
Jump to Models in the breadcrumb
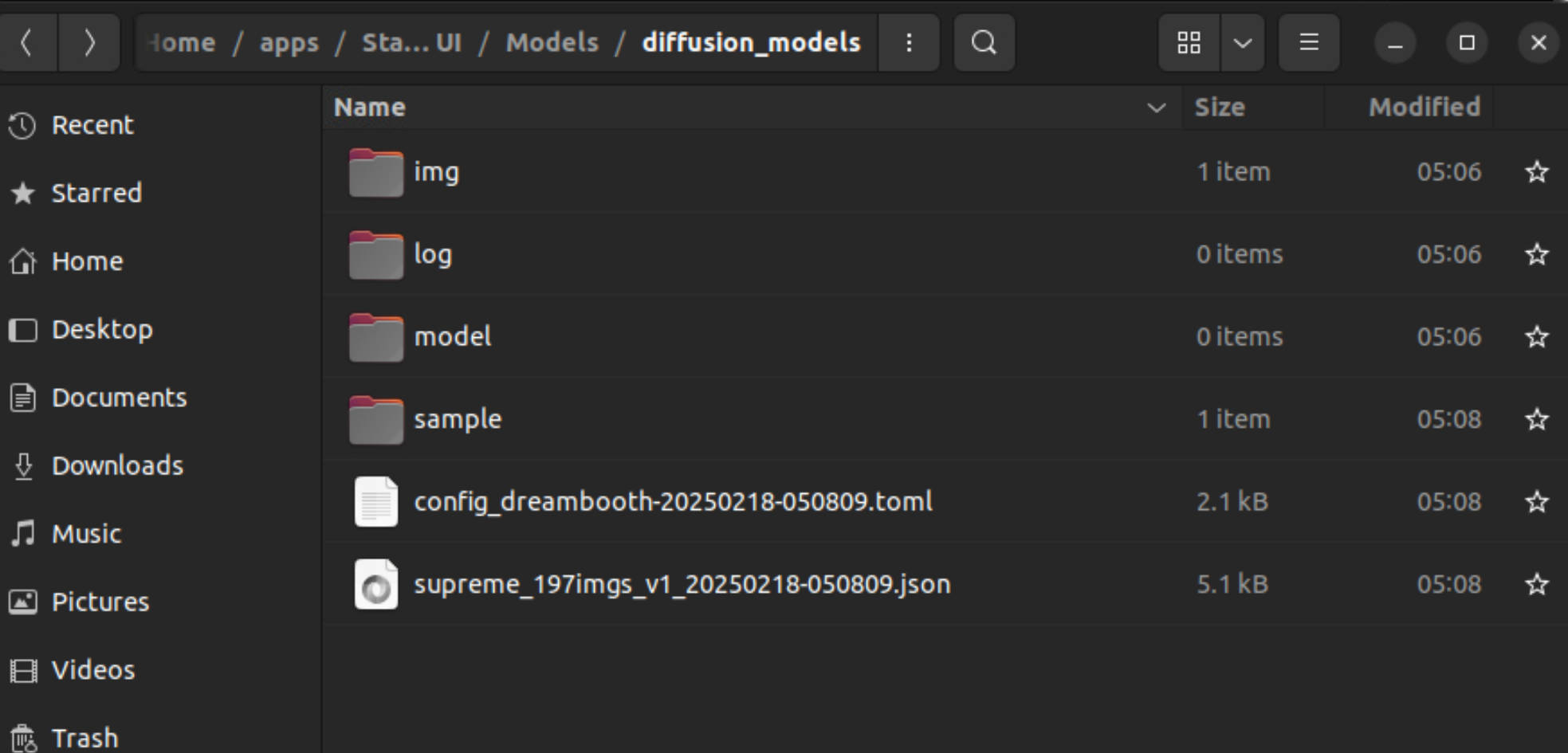(x=552, y=43)
